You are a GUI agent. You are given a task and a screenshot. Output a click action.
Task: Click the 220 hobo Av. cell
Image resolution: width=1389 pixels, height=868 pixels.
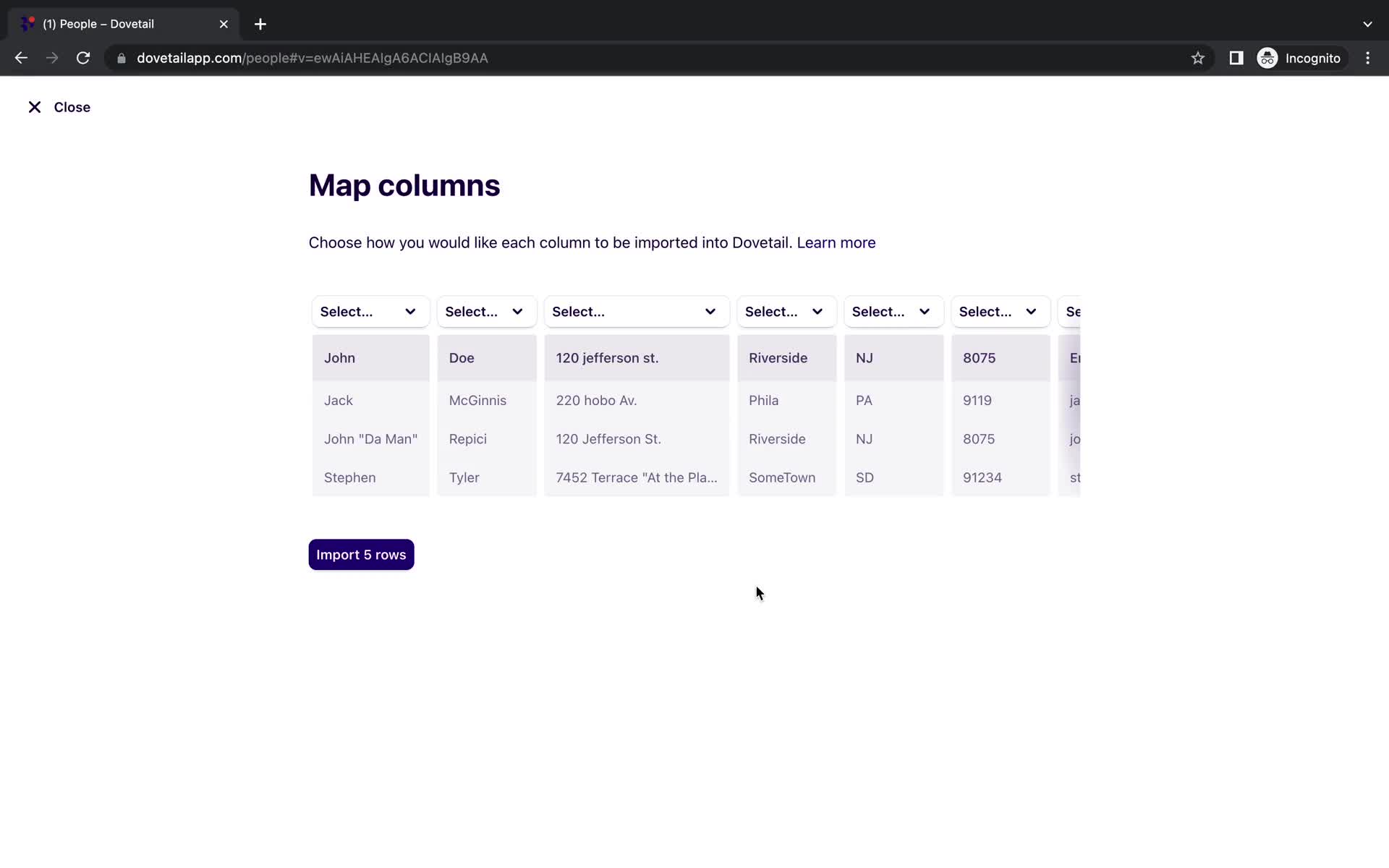pos(637,401)
